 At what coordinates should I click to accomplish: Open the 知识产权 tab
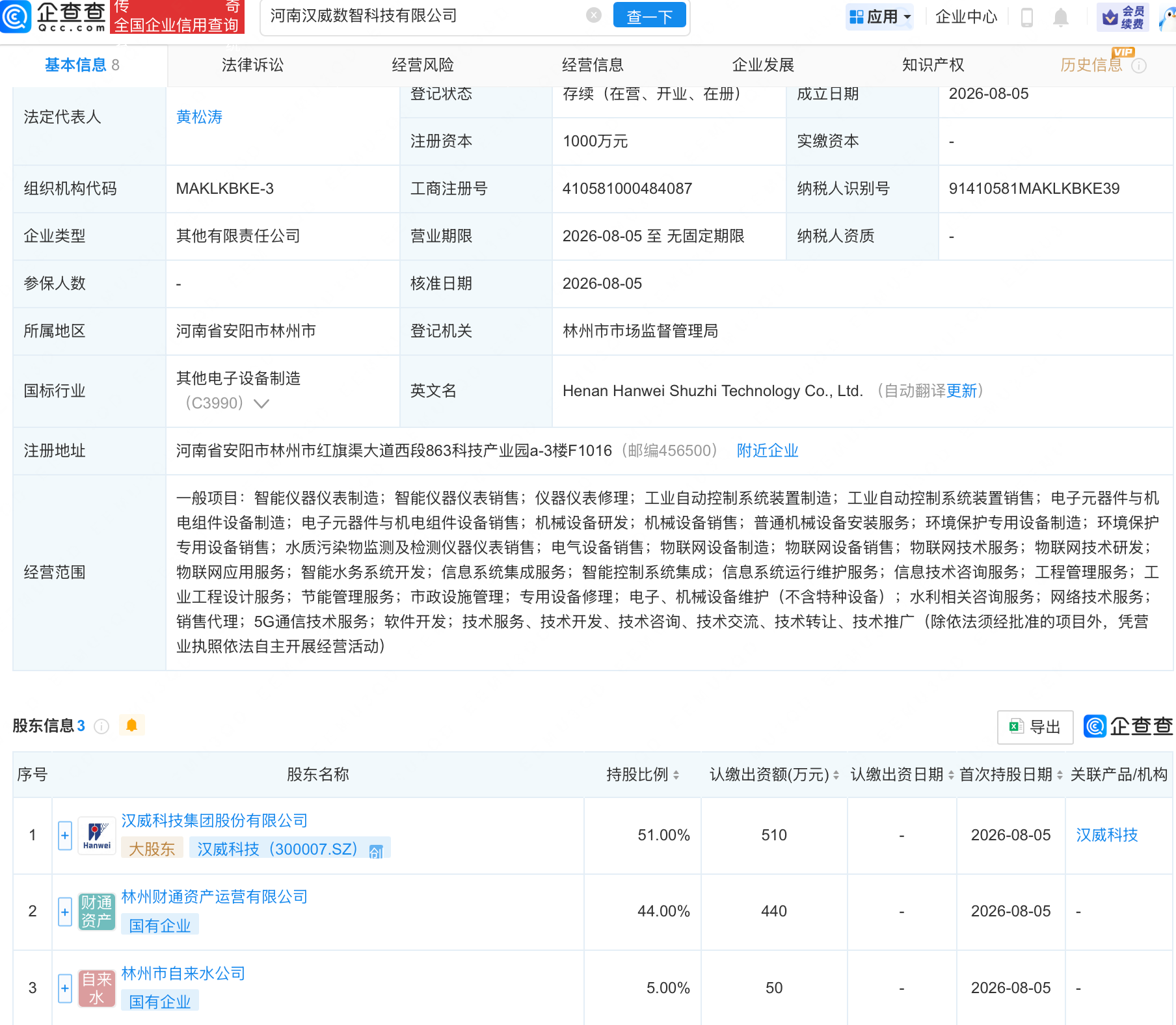tap(933, 65)
